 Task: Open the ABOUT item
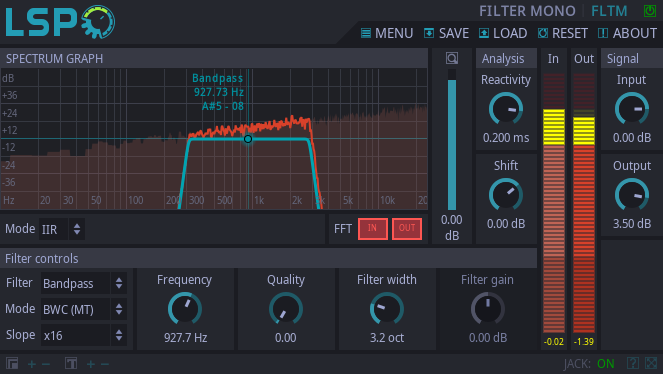[627, 33]
